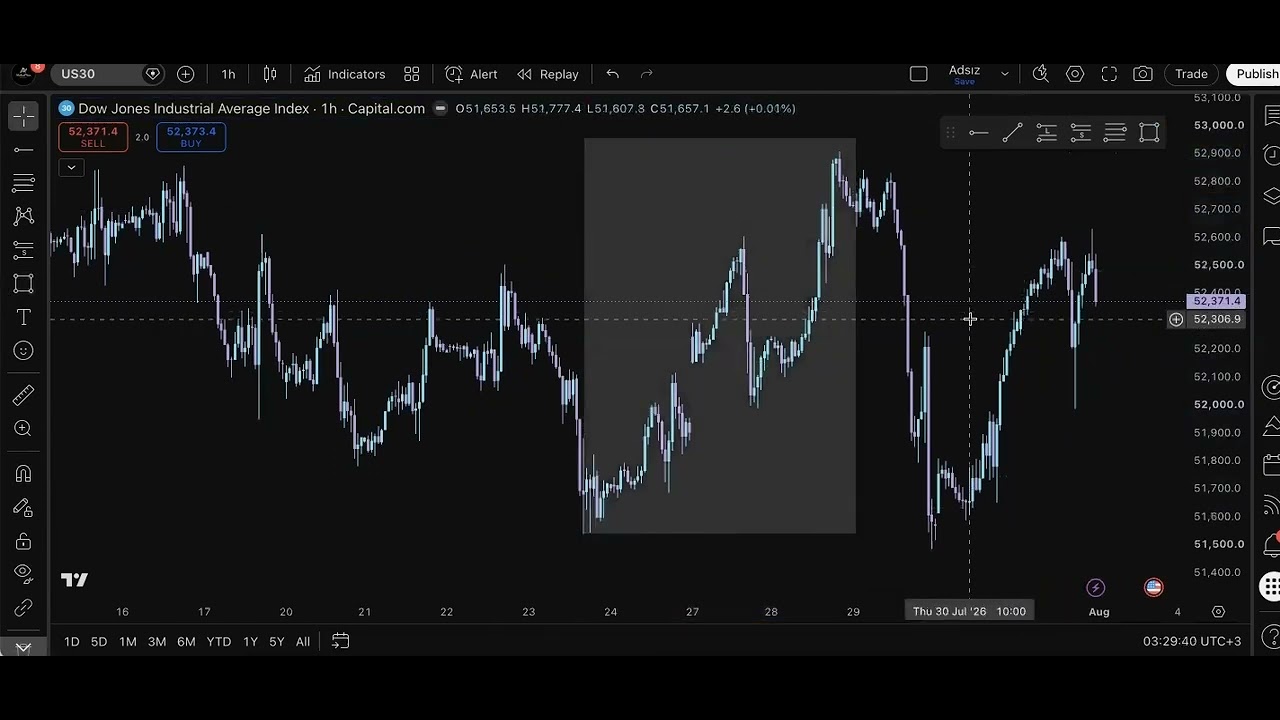Lock all drawing tools

pos(23,541)
